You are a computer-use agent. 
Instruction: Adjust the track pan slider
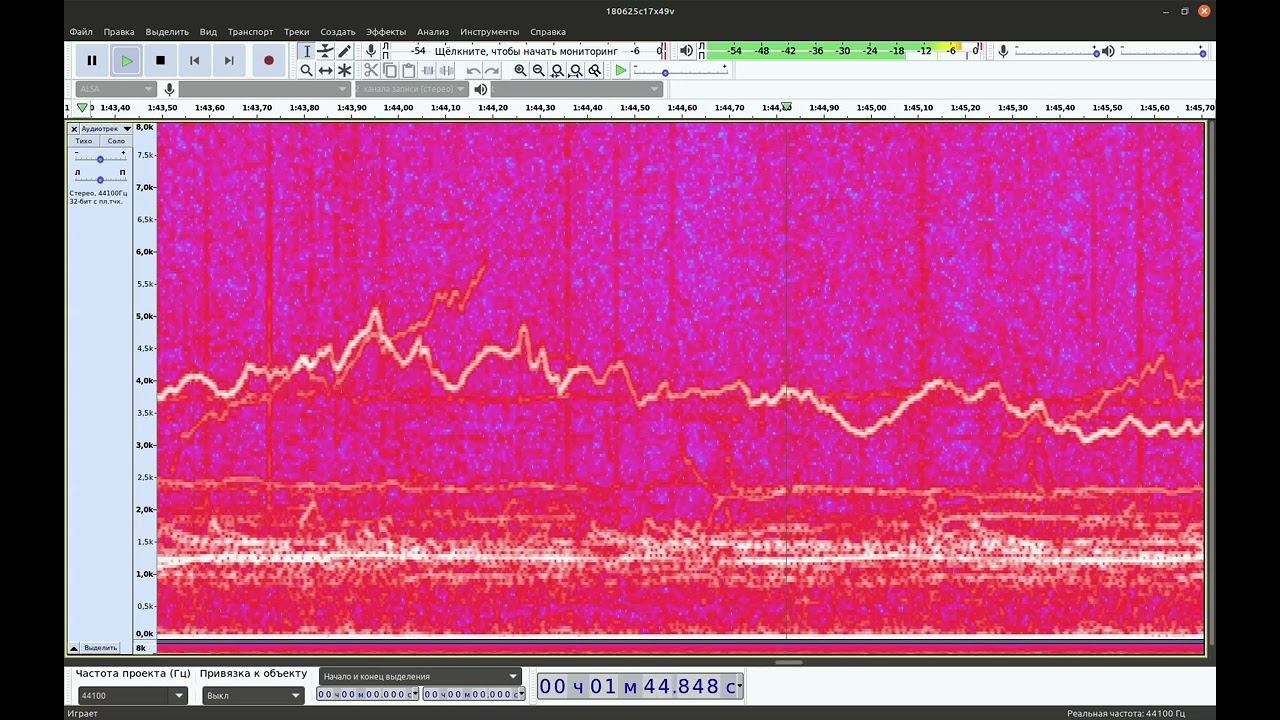tap(100, 179)
